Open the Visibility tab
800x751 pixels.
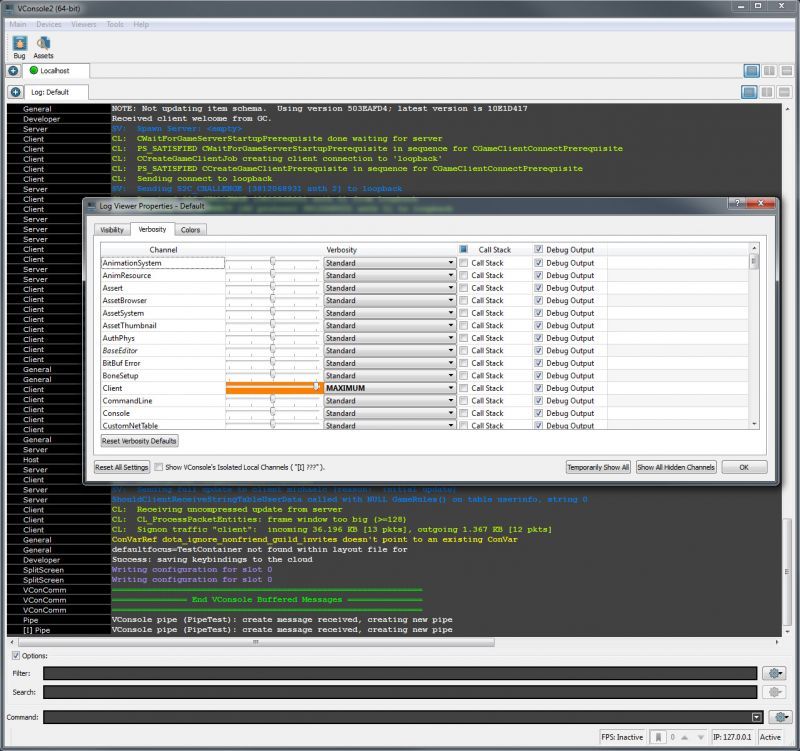point(112,230)
